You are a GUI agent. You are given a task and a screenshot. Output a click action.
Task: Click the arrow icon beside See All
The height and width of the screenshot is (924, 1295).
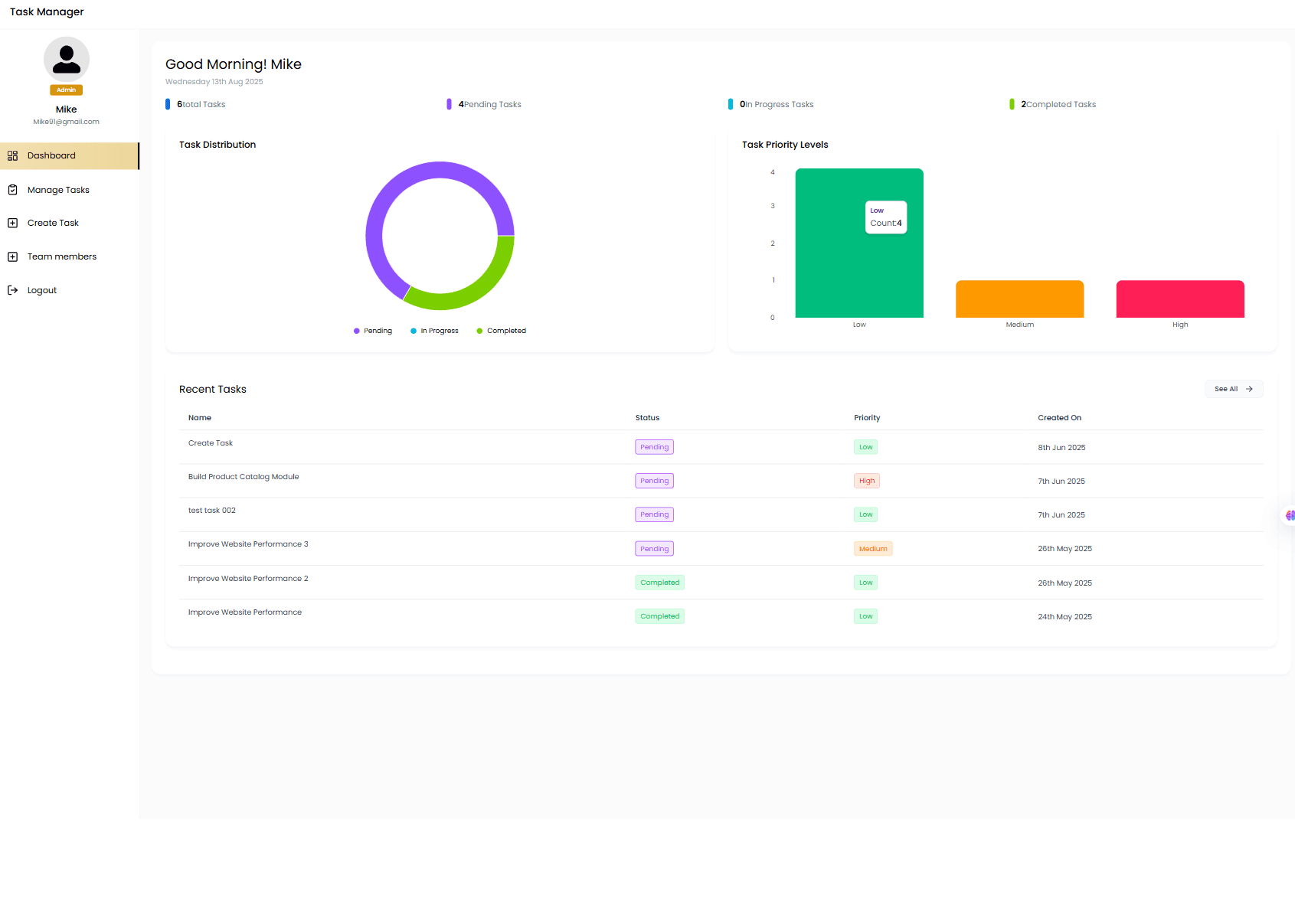pos(1249,389)
